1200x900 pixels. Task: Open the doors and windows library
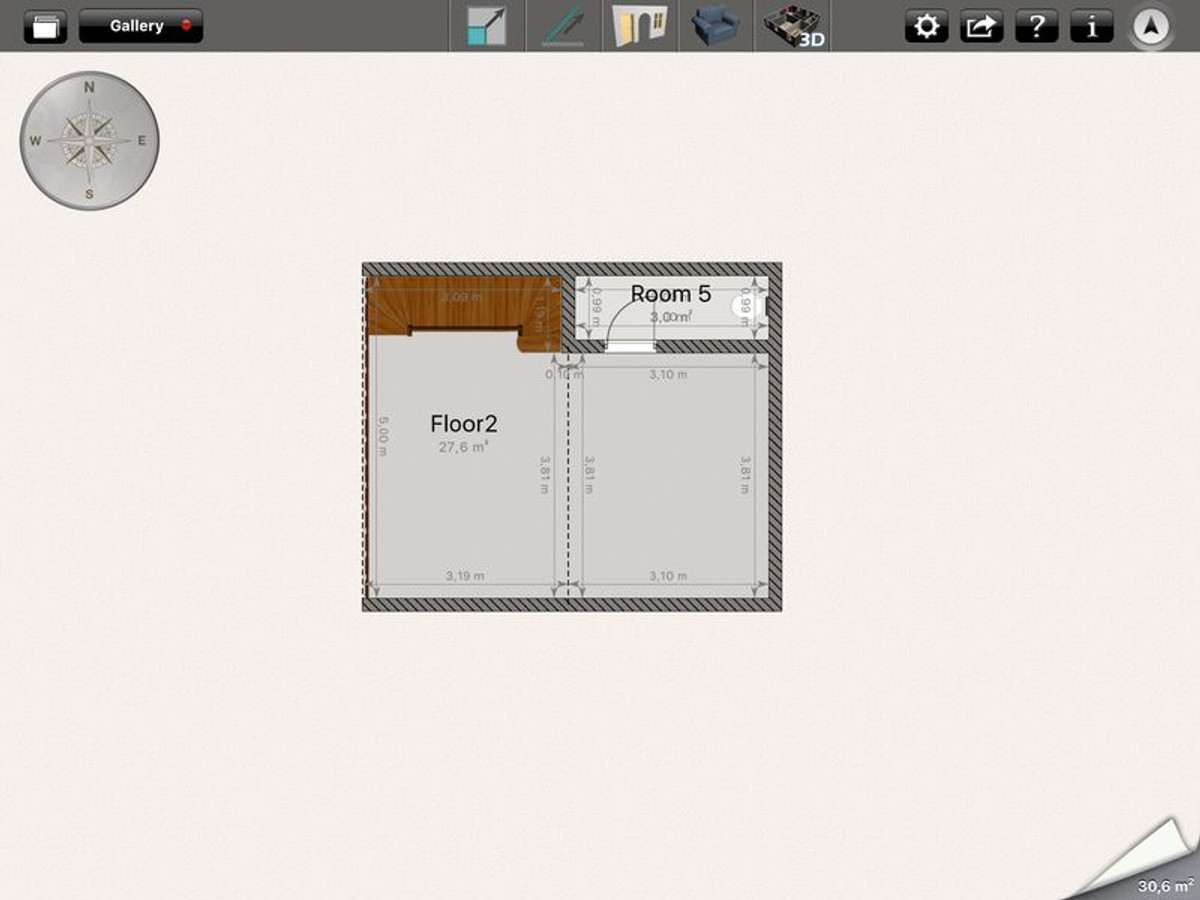click(640, 26)
